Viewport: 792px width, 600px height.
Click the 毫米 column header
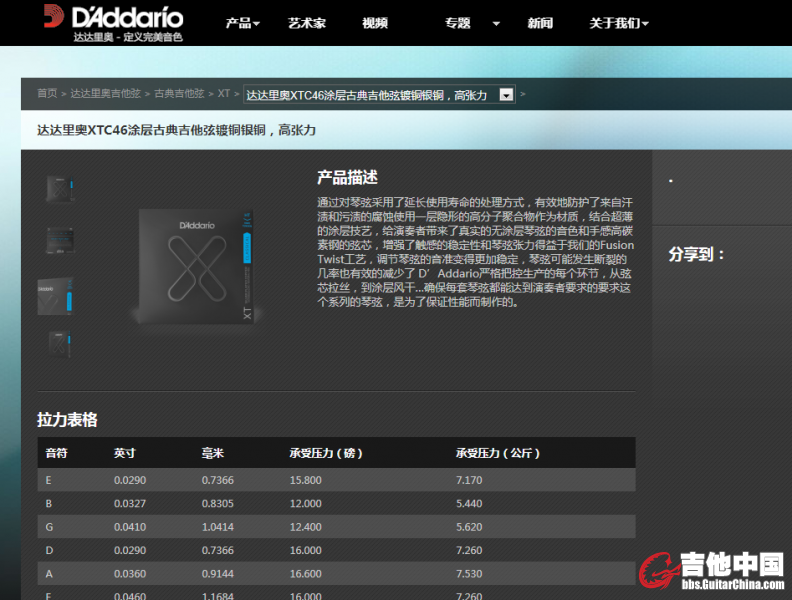213,453
